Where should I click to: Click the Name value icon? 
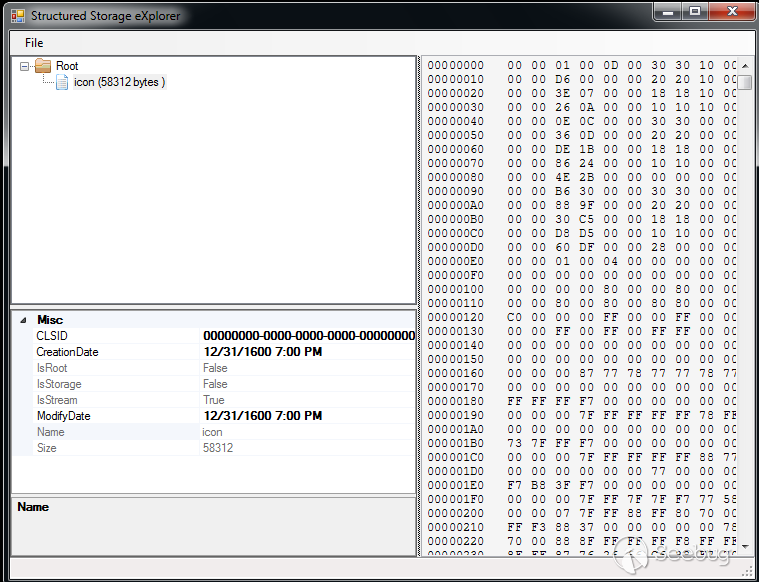tap(212, 432)
